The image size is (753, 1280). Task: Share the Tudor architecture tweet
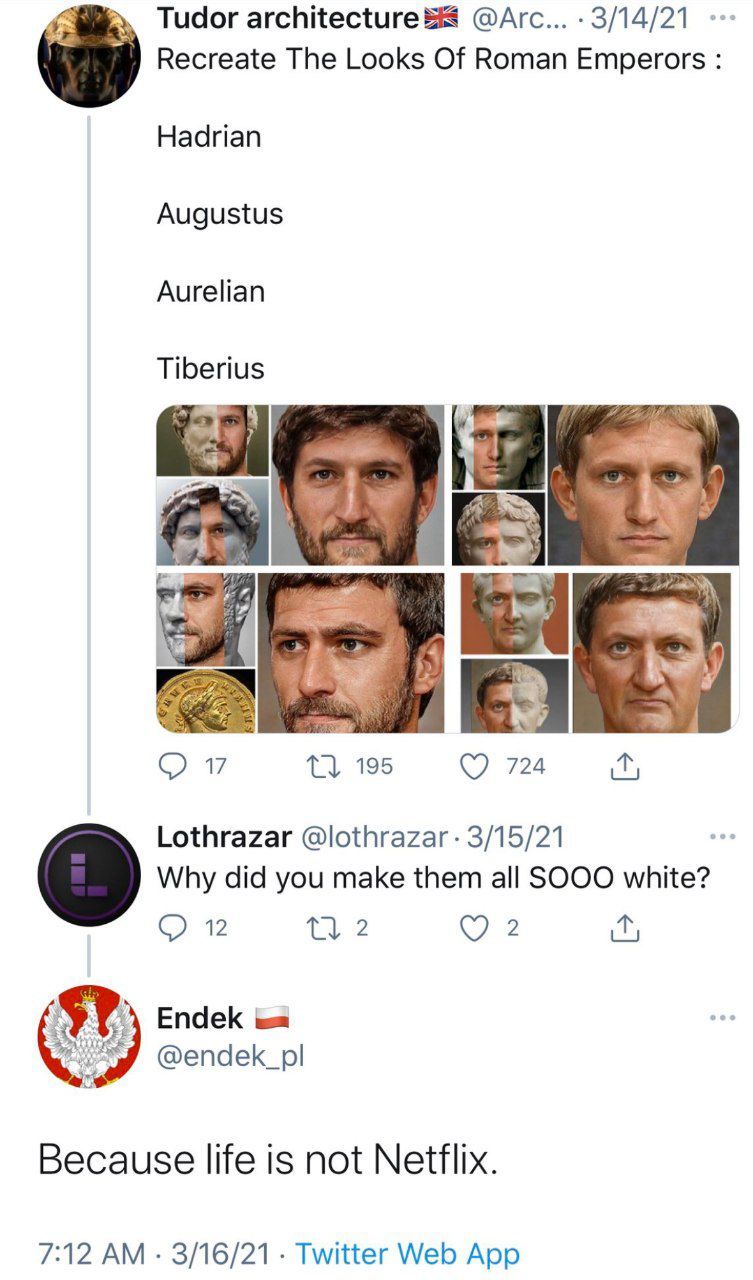point(623,766)
